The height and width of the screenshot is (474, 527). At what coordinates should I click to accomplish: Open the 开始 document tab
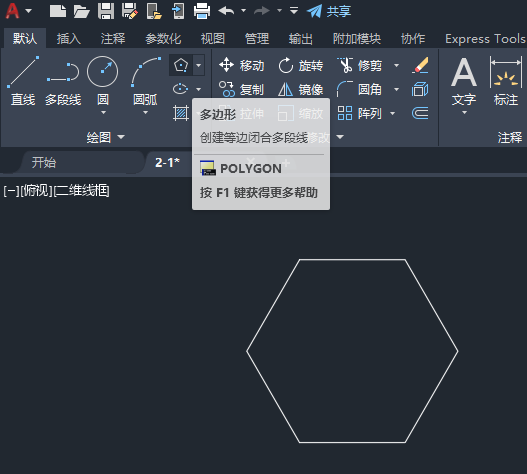44,163
